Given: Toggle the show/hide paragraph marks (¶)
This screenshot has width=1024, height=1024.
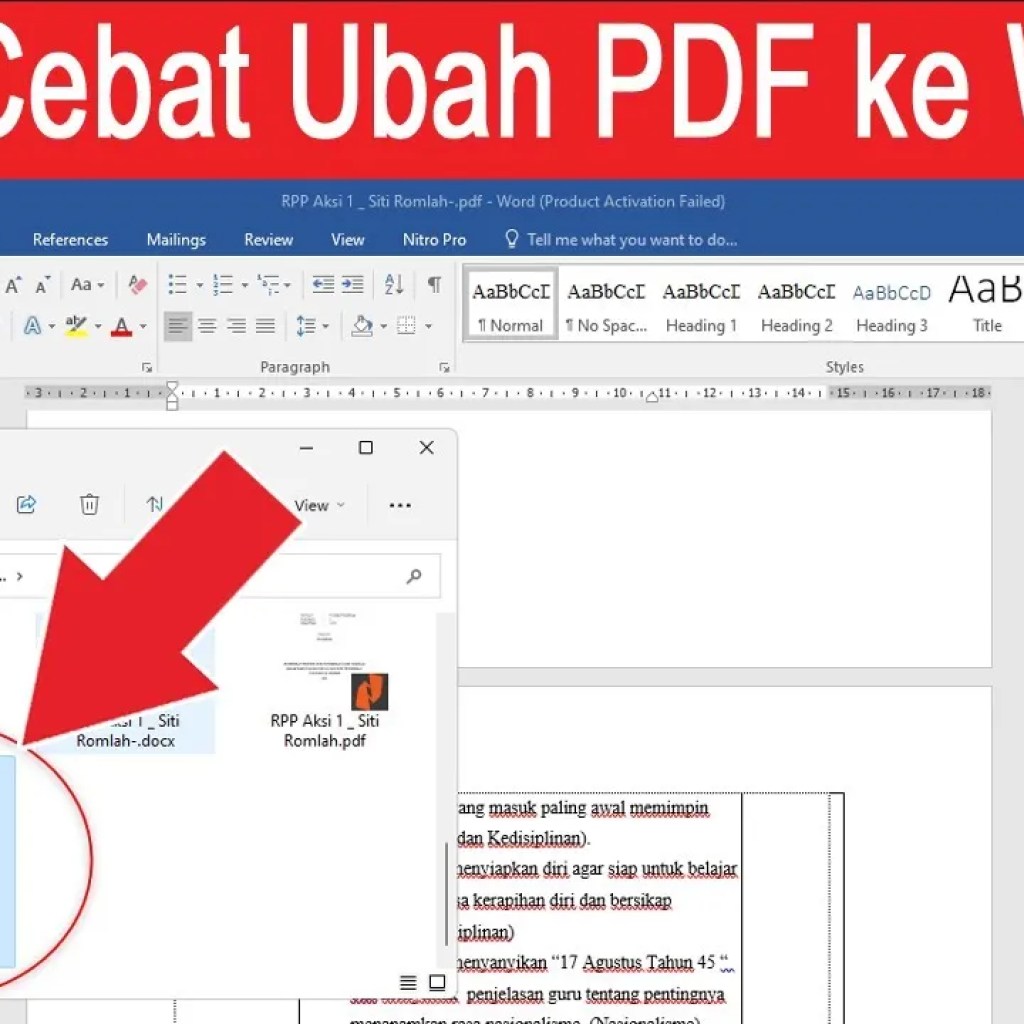Looking at the screenshot, I should pyautogui.click(x=434, y=285).
